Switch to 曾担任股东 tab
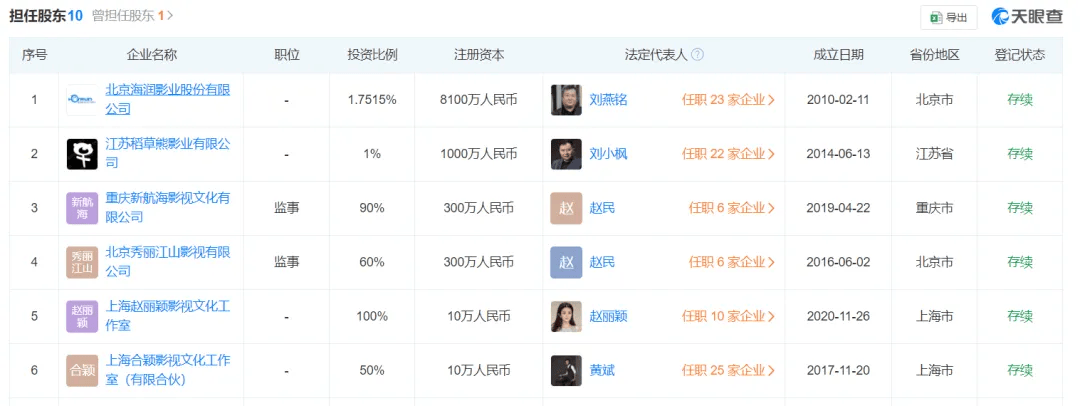The image size is (1080, 406). click(x=132, y=15)
